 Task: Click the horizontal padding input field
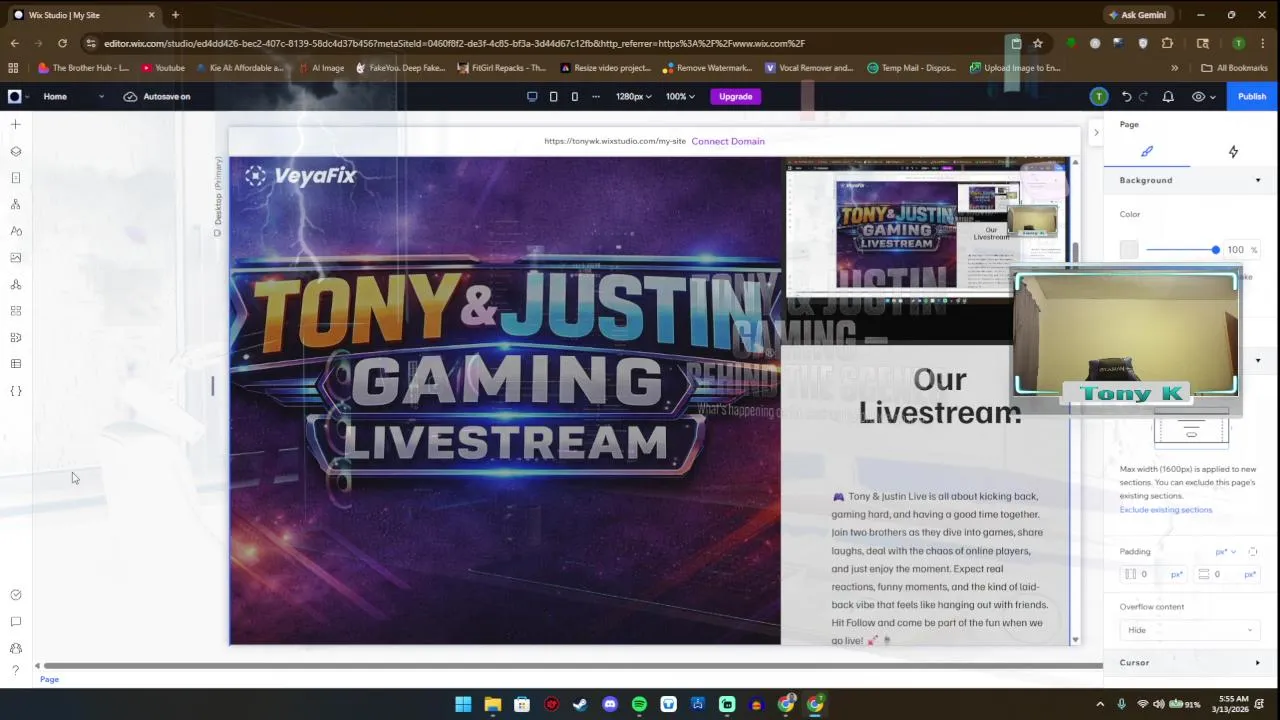pyautogui.click(x=1155, y=574)
